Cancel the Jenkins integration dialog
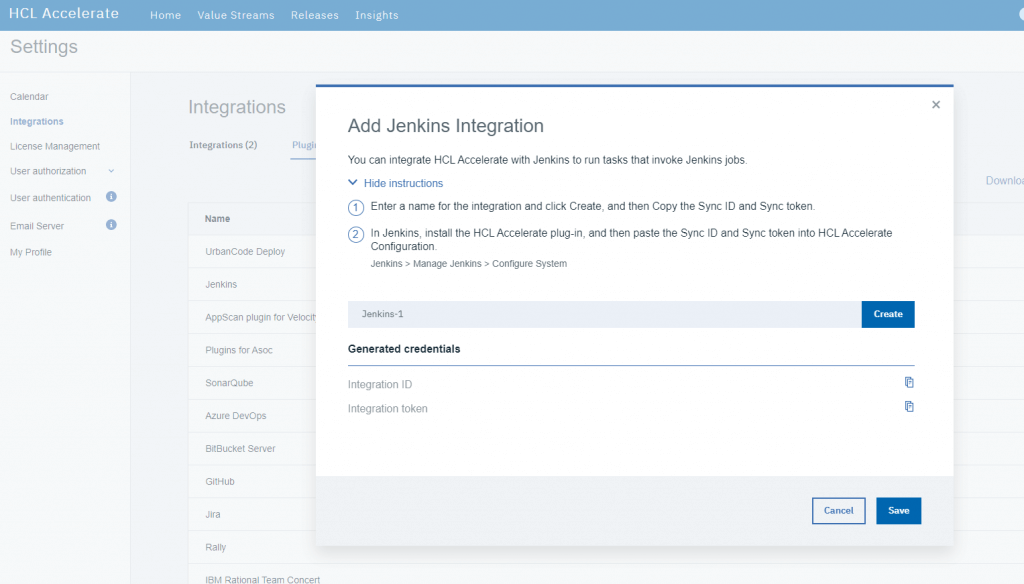The height and width of the screenshot is (584, 1024). pyautogui.click(x=838, y=510)
